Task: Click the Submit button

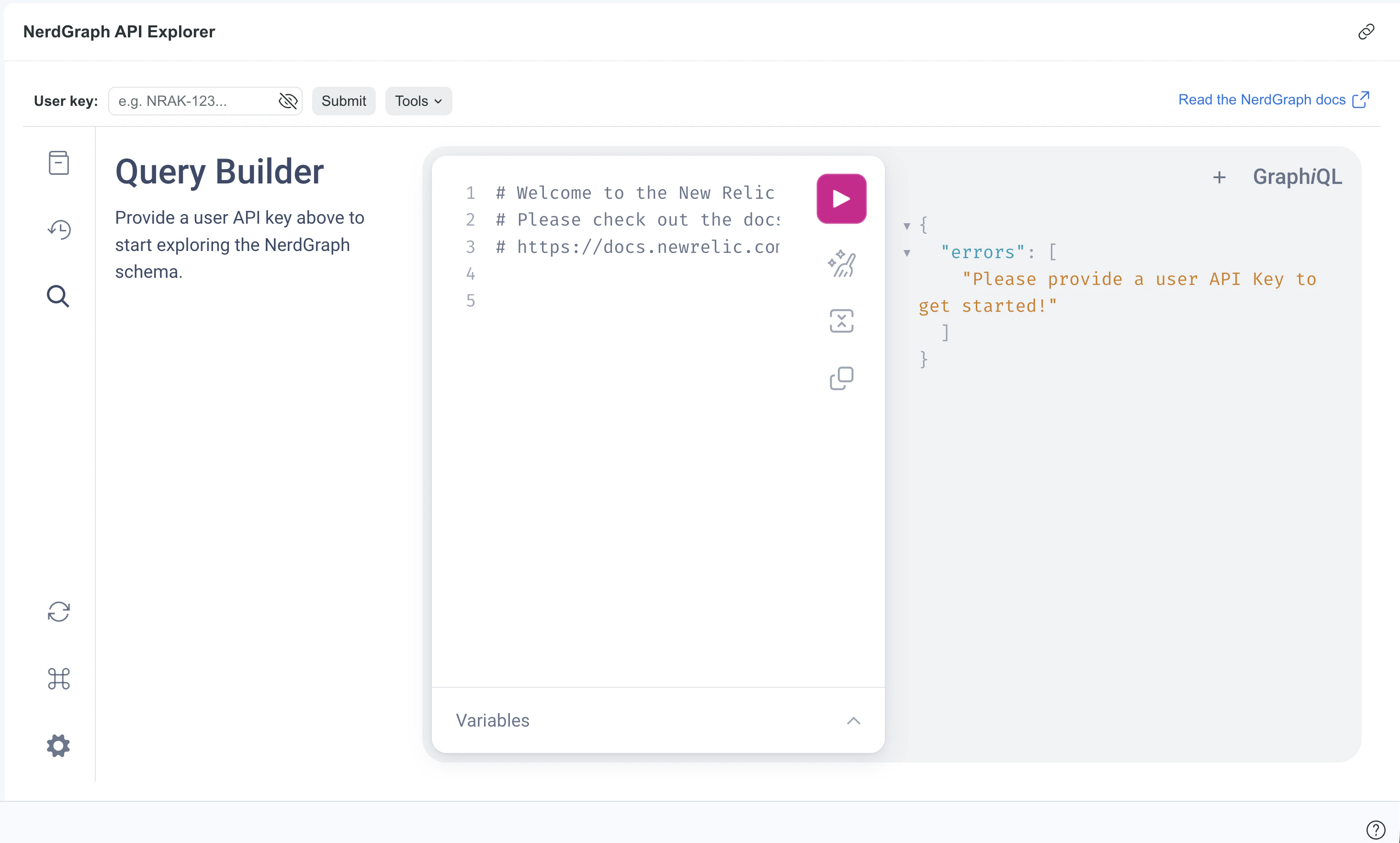Action: point(343,101)
